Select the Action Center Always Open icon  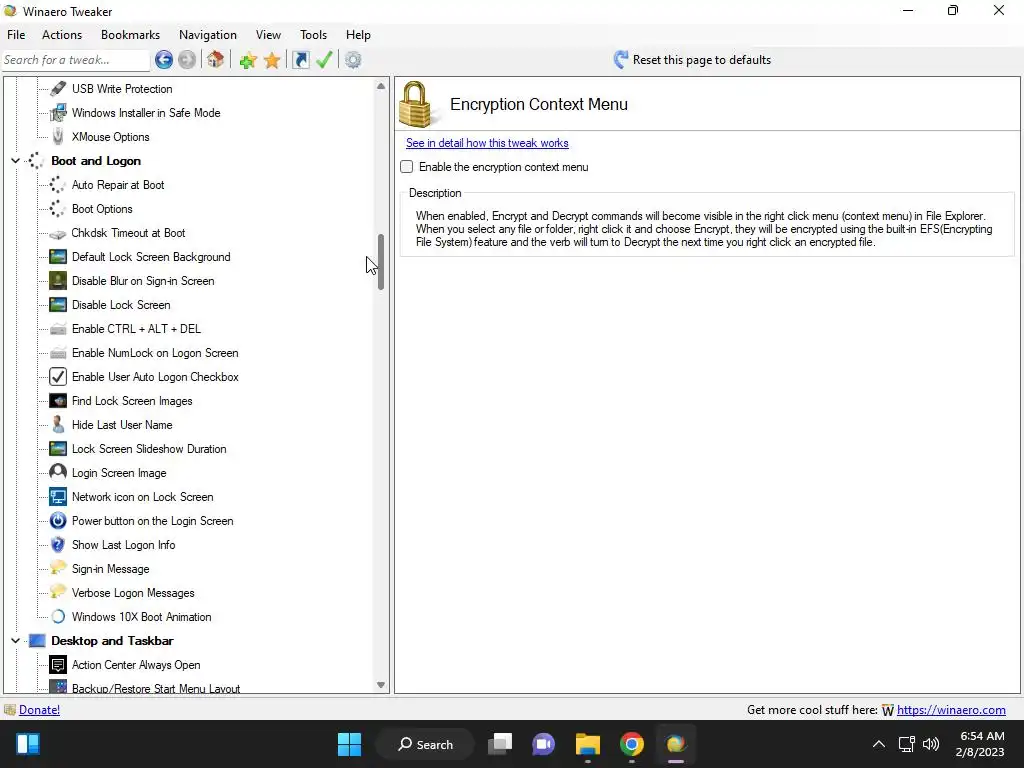coord(58,665)
